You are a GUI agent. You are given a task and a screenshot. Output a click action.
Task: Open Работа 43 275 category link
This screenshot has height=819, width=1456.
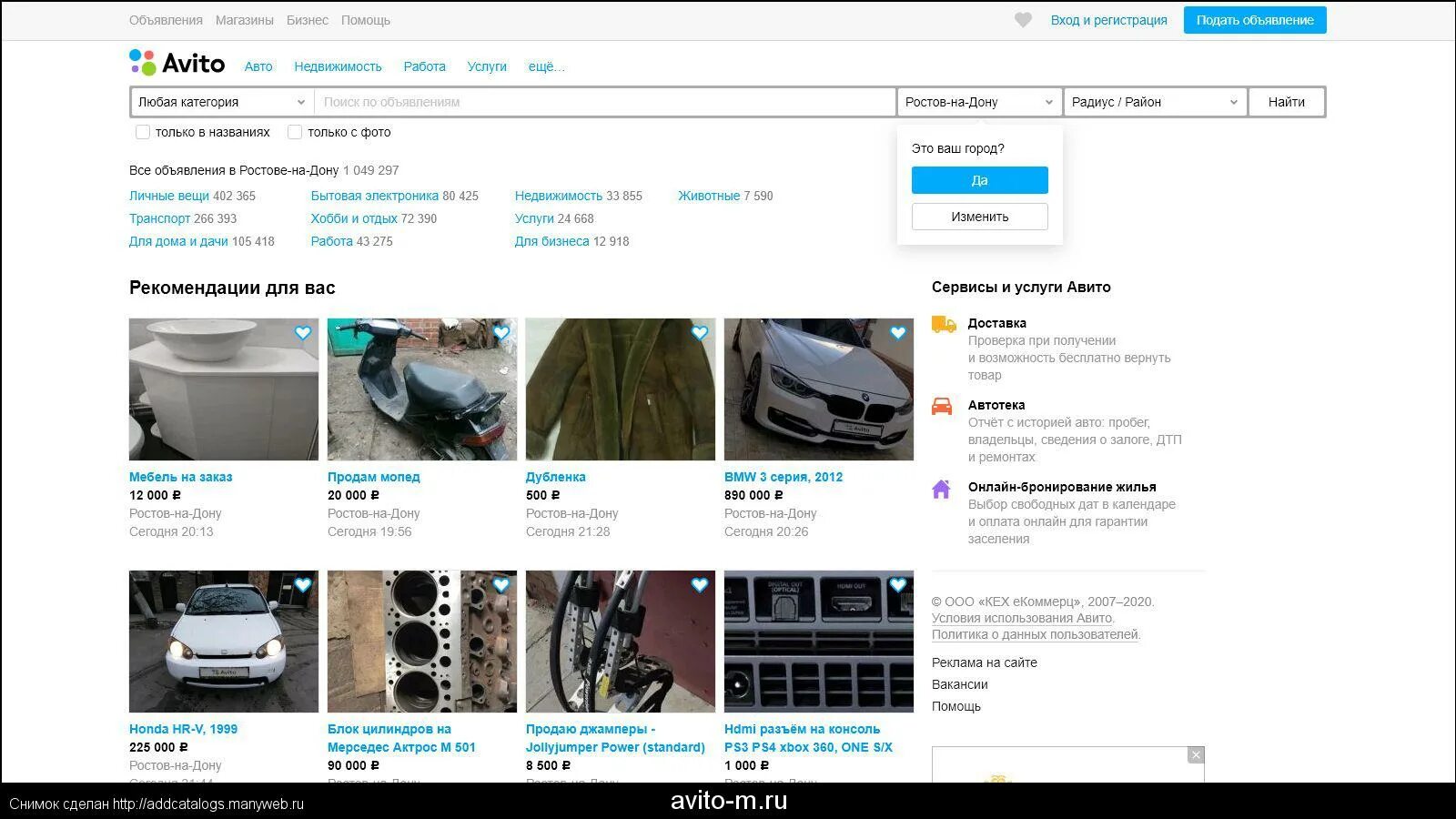(332, 241)
